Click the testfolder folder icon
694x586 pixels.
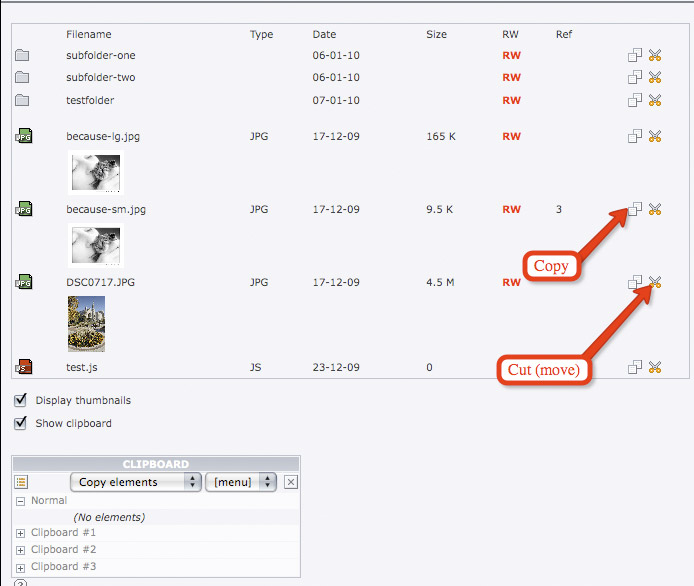(22, 100)
